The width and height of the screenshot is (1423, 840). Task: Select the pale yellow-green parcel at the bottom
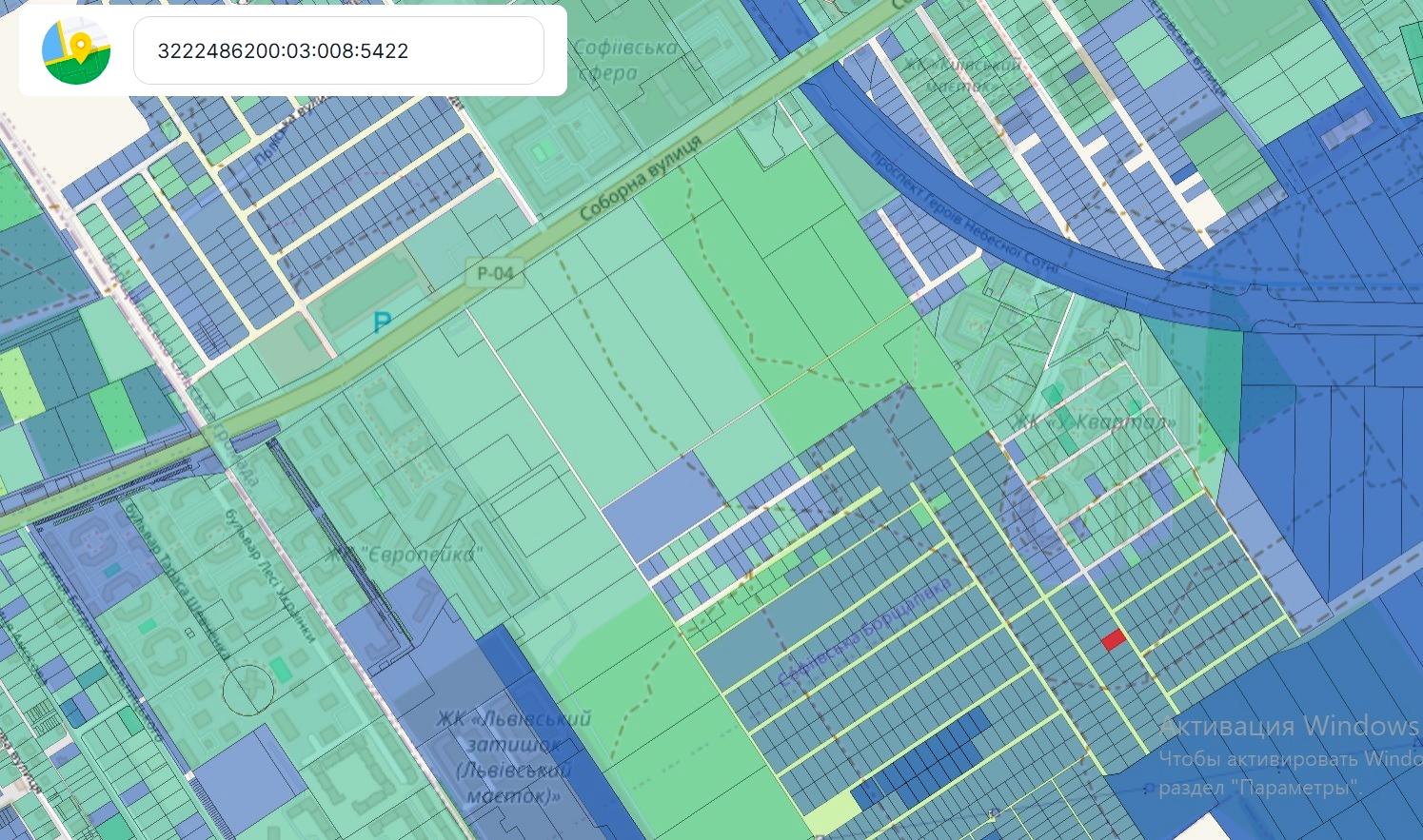tap(831, 815)
